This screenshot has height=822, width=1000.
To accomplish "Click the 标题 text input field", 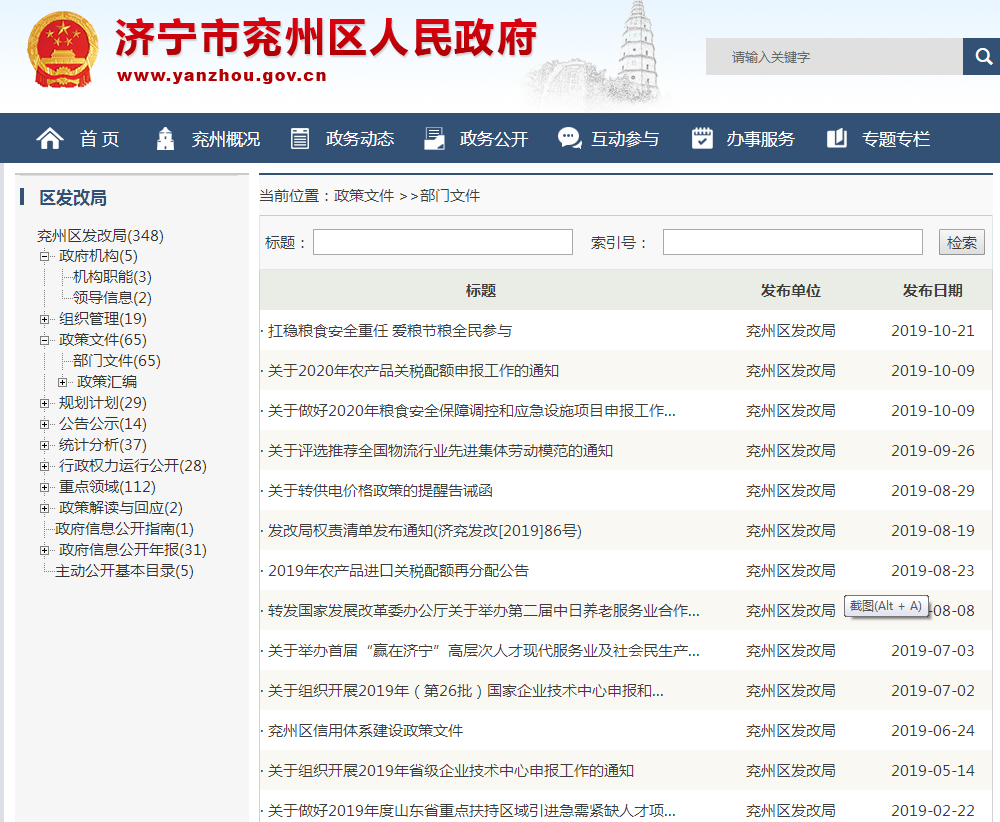I will click(442, 242).
